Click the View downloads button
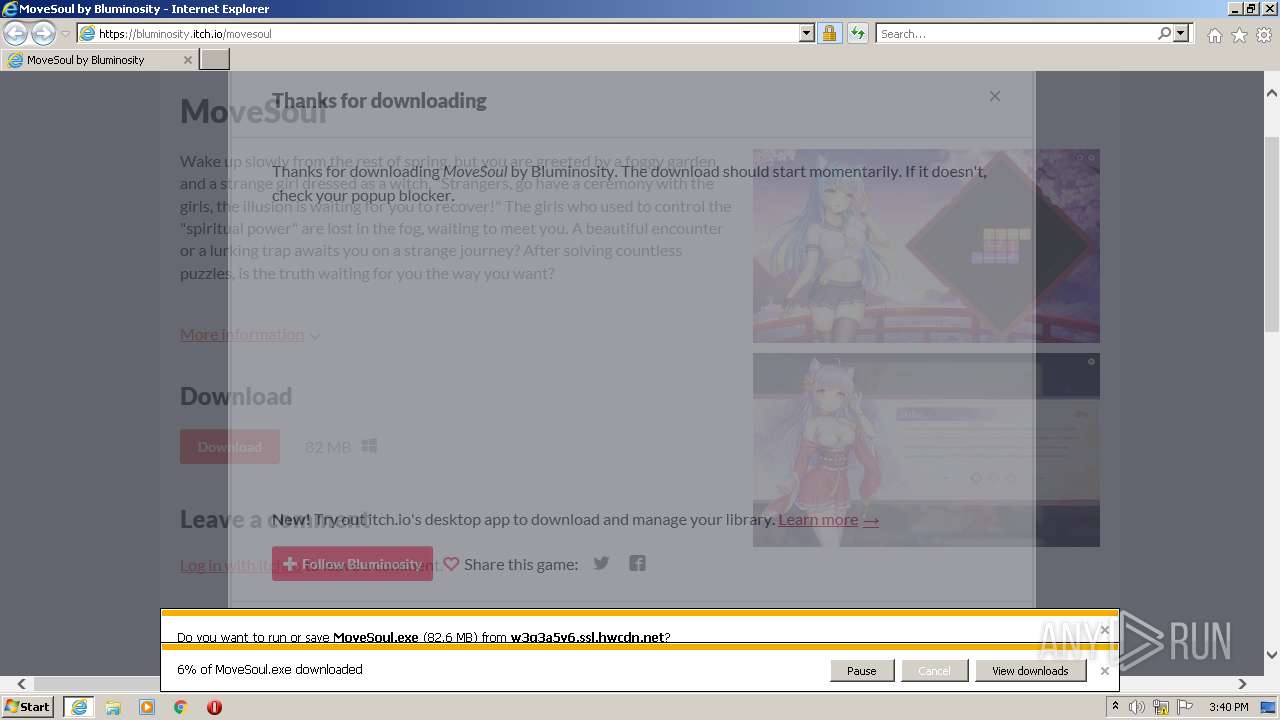 pyautogui.click(x=1030, y=671)
